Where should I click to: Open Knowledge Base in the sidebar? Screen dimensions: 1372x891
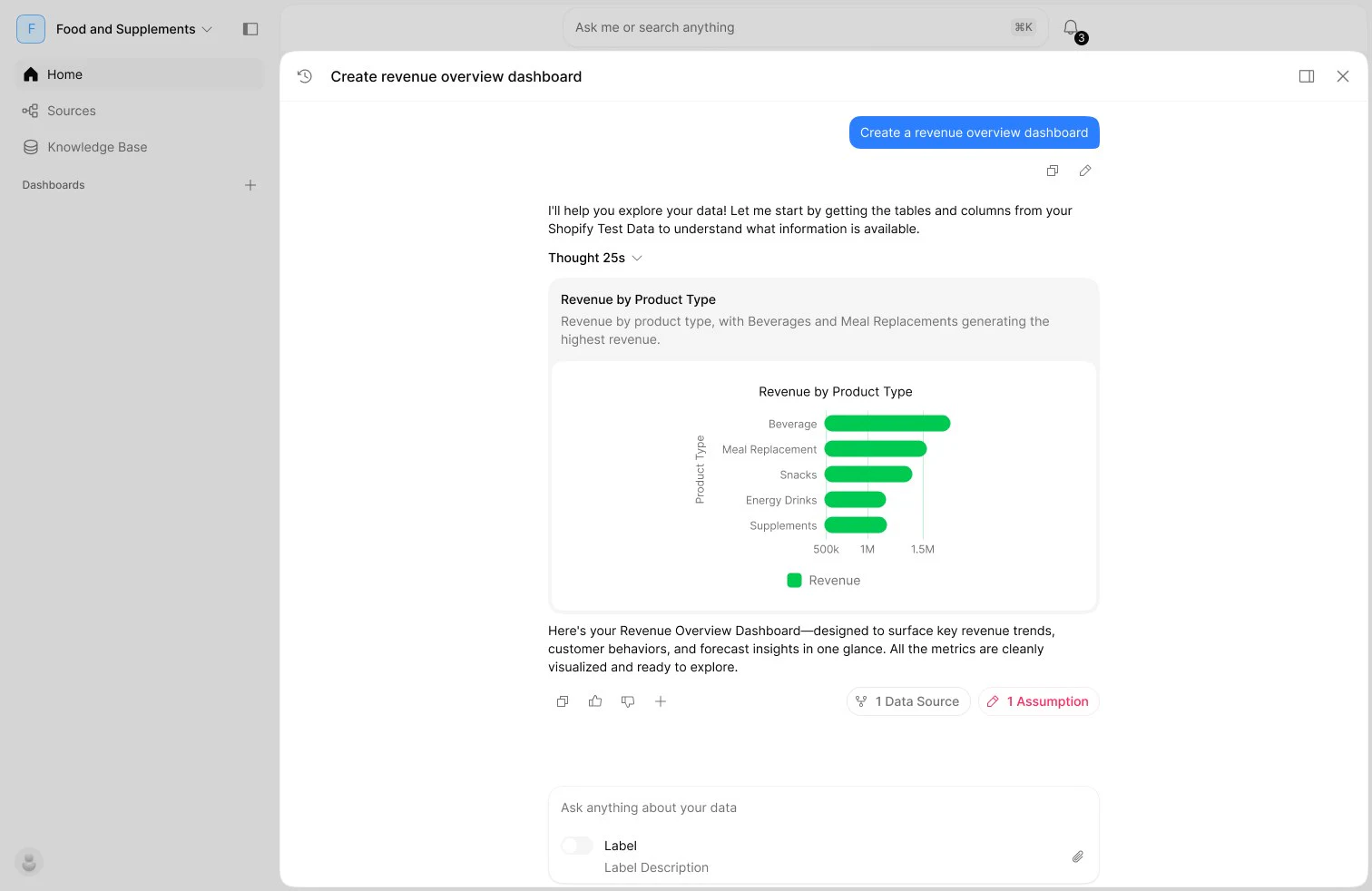coord(140,147)
